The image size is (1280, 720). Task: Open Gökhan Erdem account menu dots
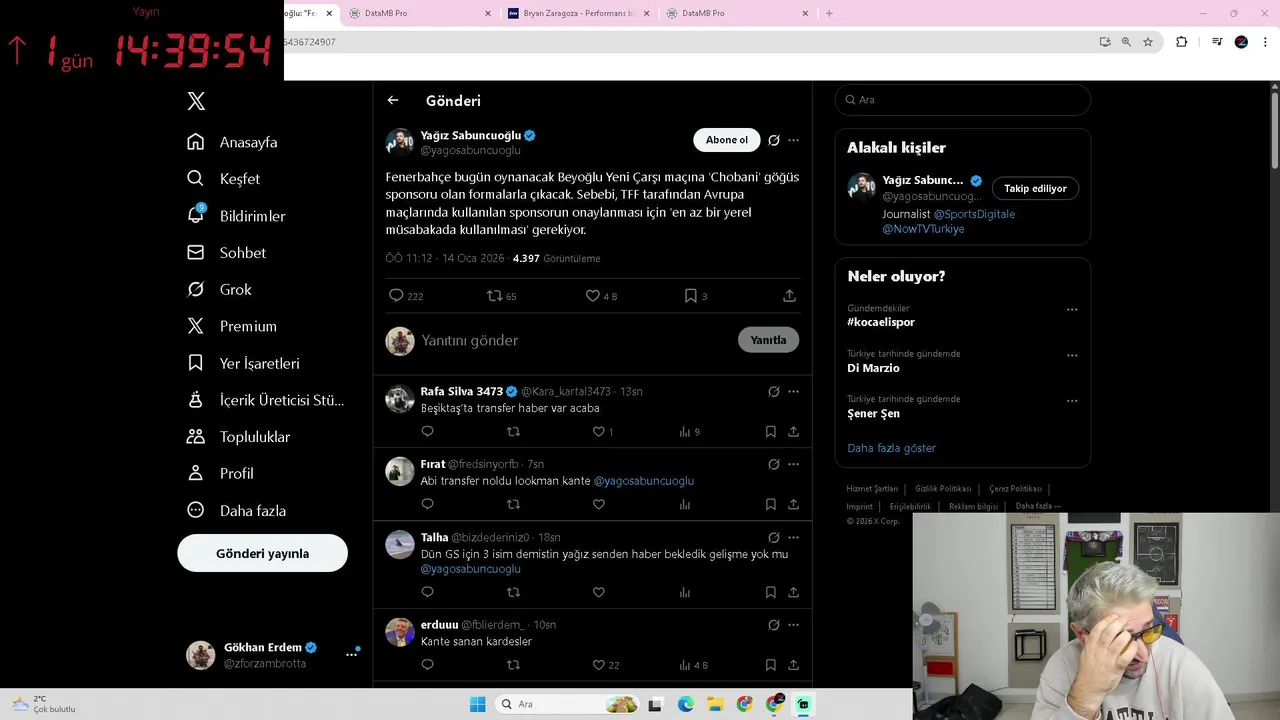click(351, 654)
